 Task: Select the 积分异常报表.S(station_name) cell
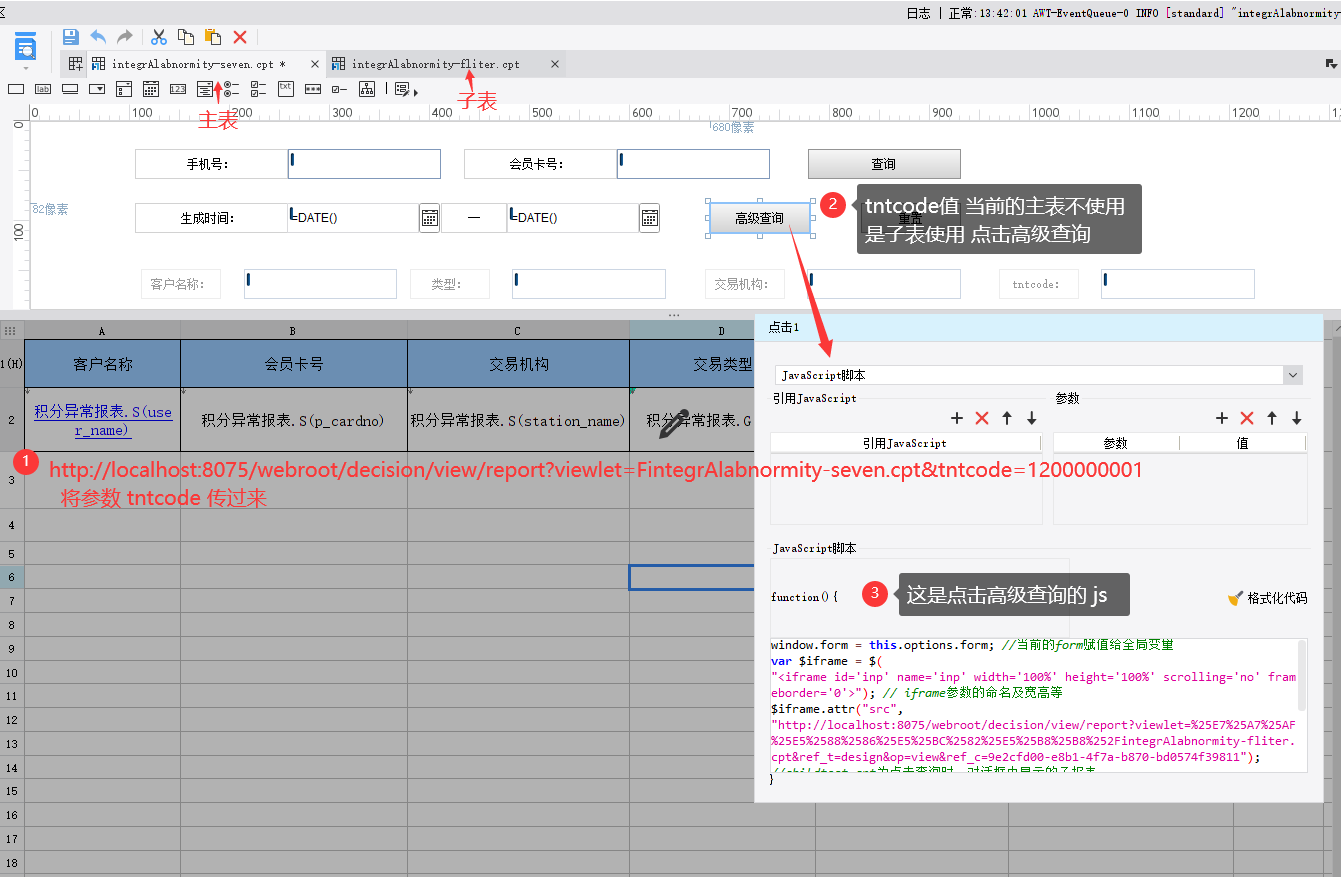tap(518, 420)
